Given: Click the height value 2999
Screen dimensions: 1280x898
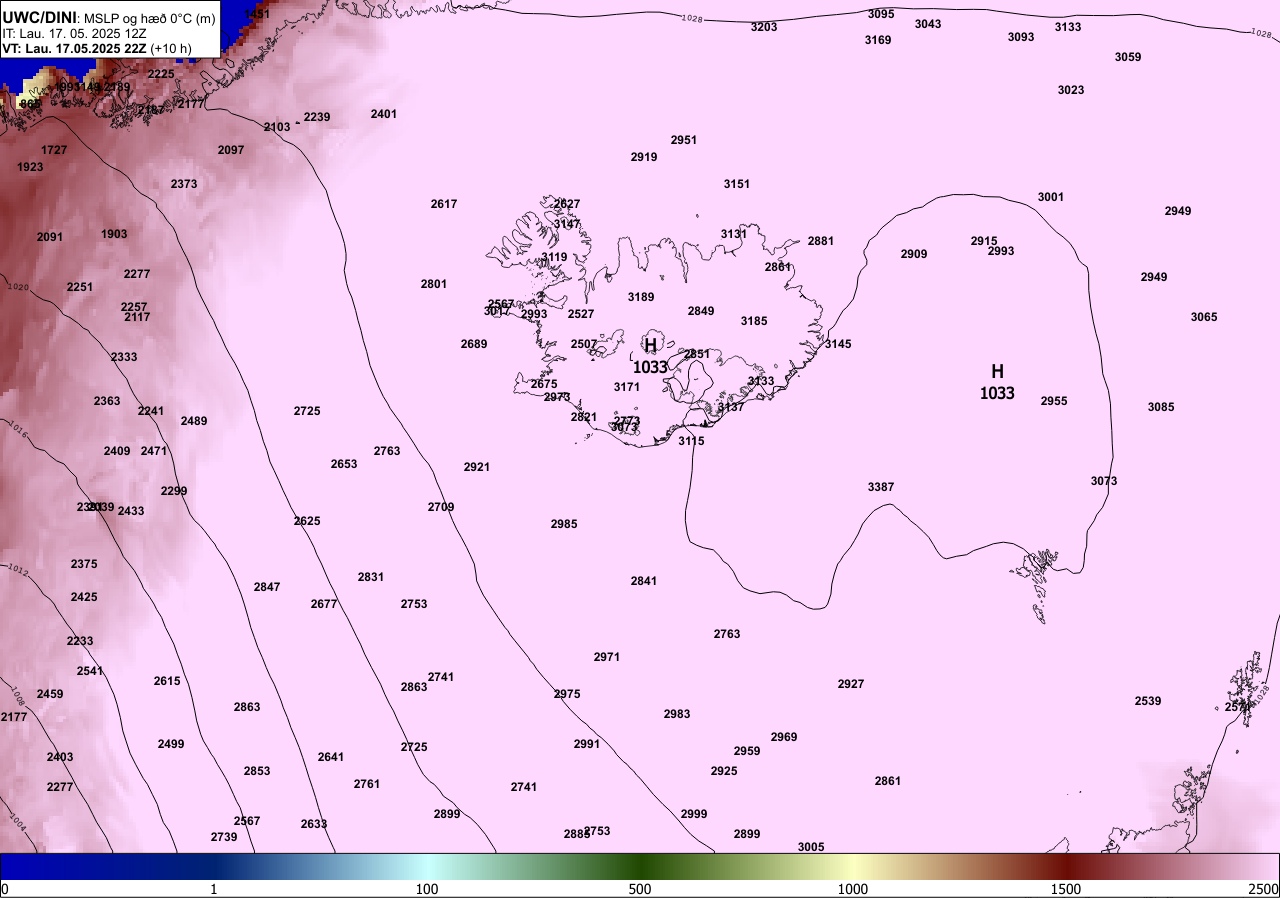Looking at the screenshot, I should point(694,814).
